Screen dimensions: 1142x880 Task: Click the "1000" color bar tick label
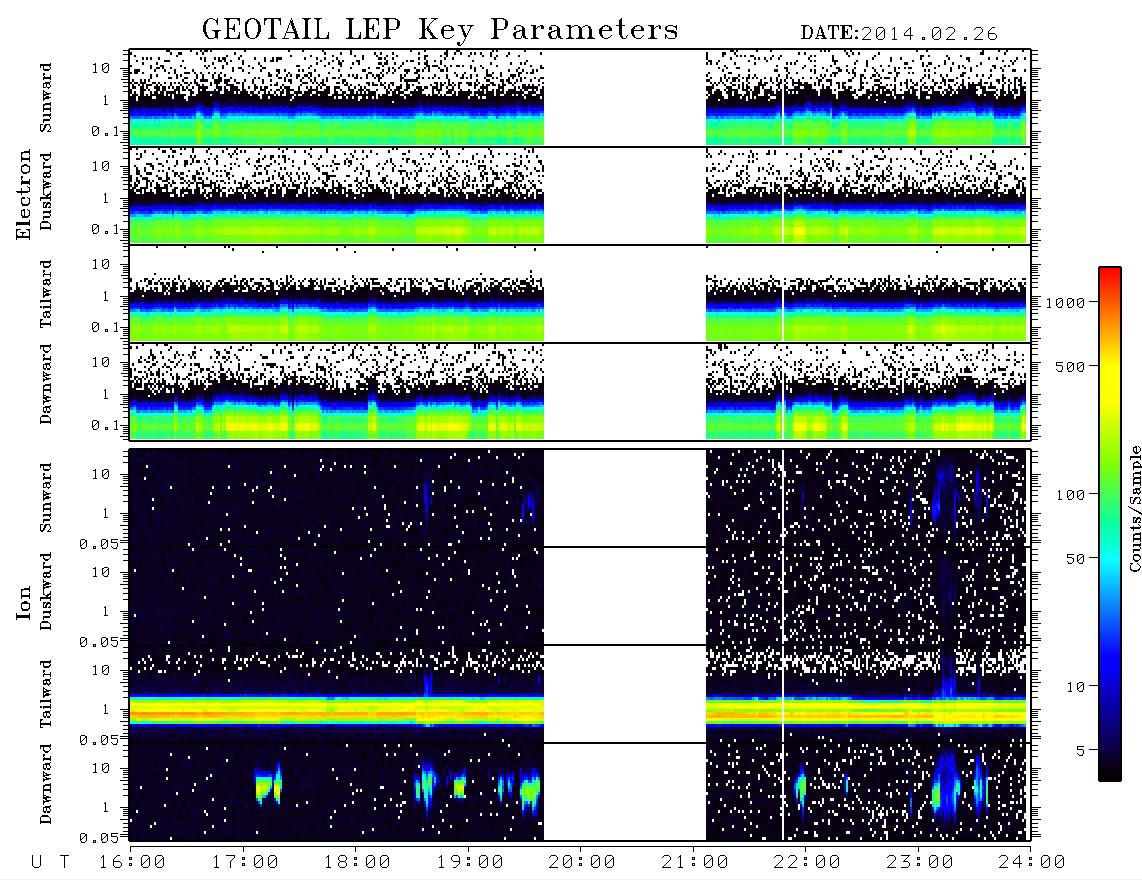[1065, 302]
